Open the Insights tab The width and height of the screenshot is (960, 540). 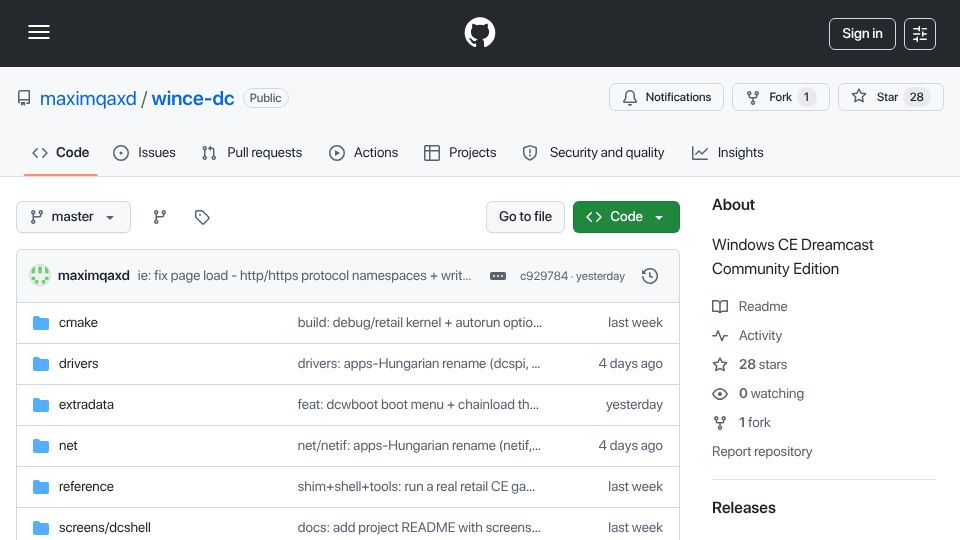727,152
